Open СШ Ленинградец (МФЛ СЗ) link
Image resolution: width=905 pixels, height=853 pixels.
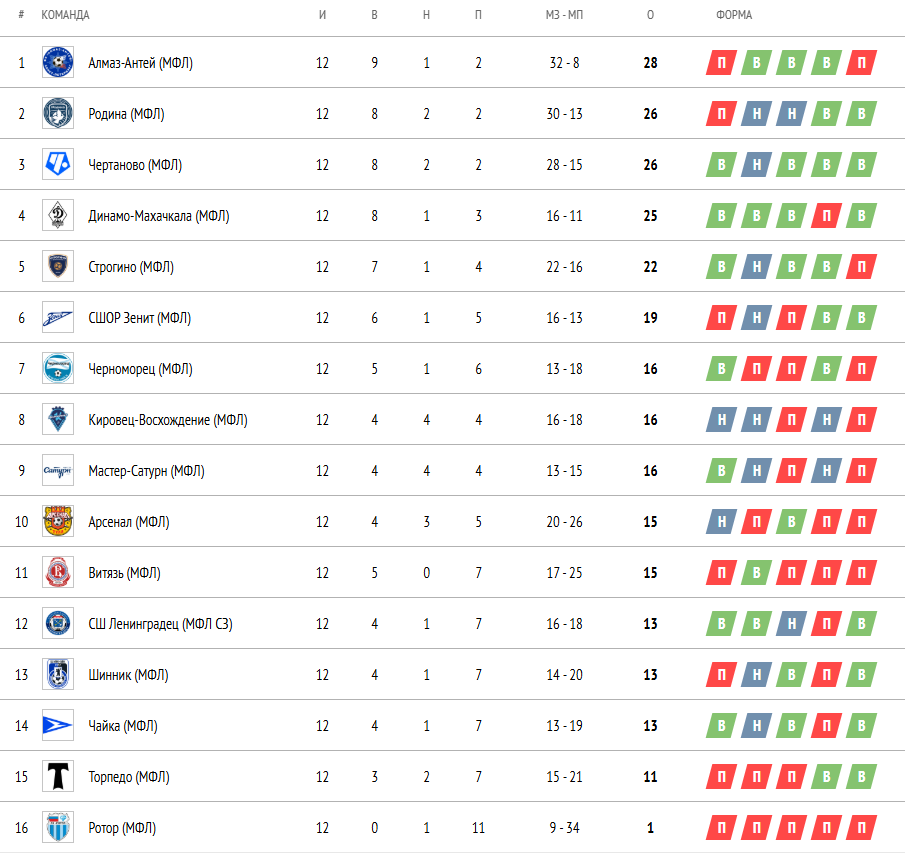(x=160, y=623)
